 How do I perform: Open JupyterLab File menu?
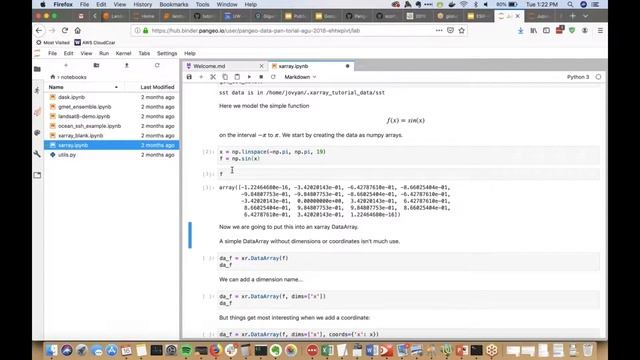tap(52, 53)
